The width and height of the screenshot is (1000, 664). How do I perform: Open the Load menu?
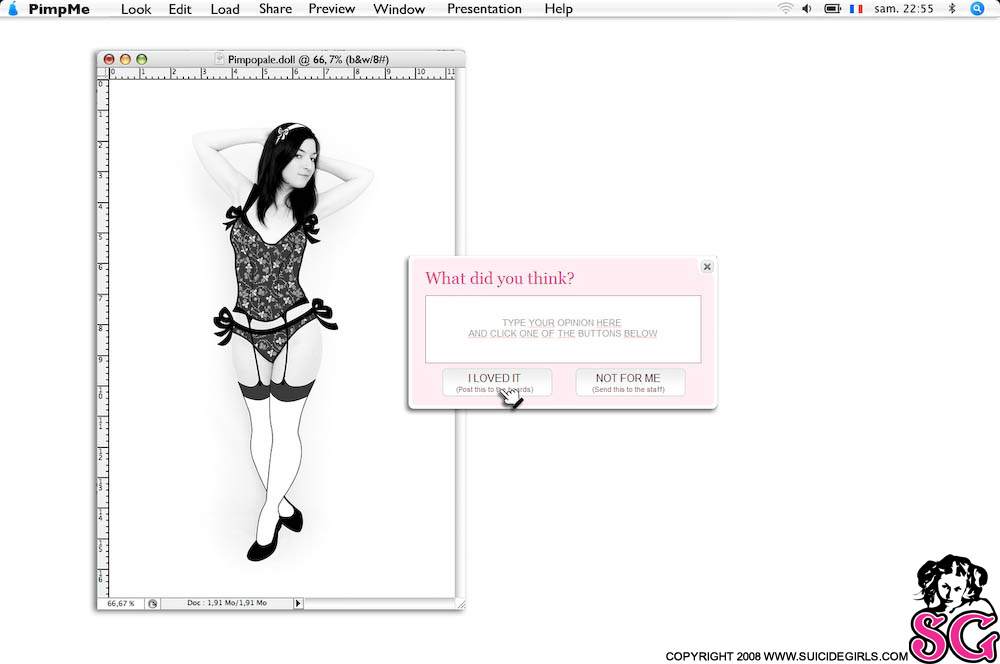(x=225, y=9)
